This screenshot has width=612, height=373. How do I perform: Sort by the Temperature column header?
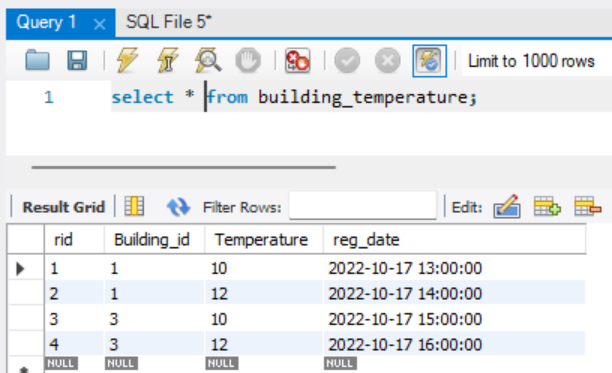pos(264,240)
